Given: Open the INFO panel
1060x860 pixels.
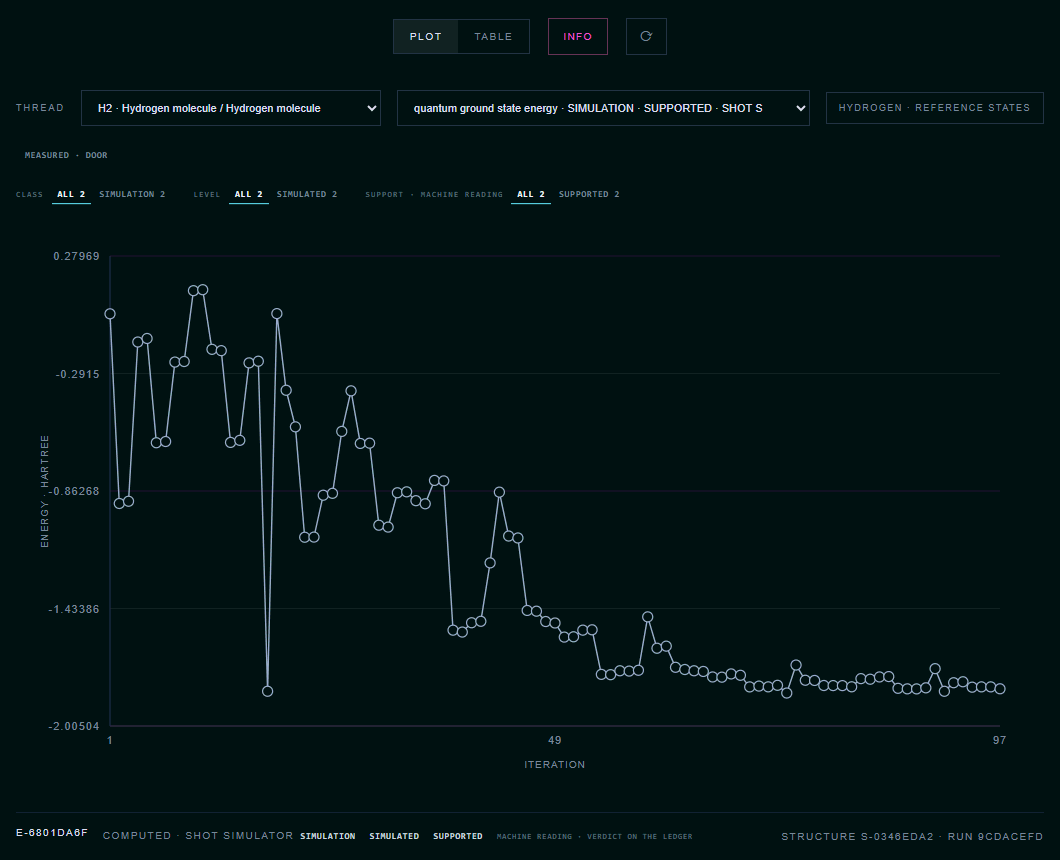Looking at the screenshot, I should coord(577,37).
